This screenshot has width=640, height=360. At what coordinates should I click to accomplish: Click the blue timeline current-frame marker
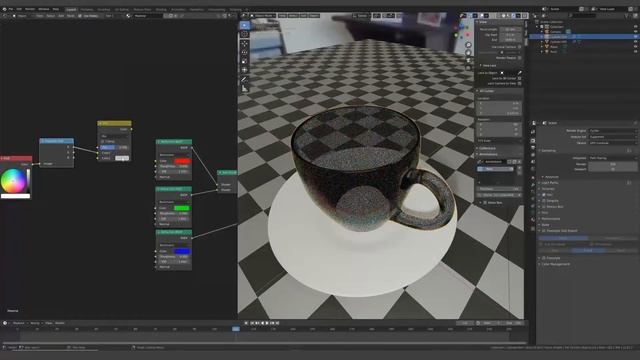coord(236,329)
